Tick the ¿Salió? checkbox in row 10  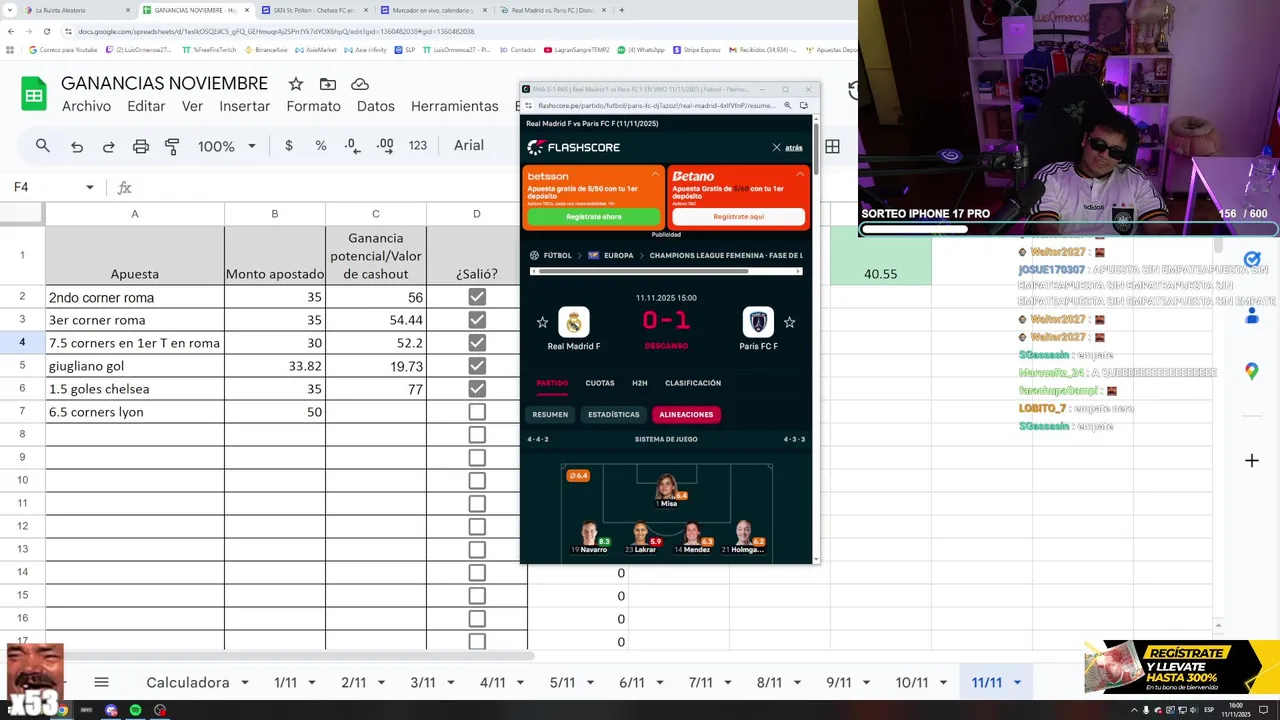pos(477,481)
